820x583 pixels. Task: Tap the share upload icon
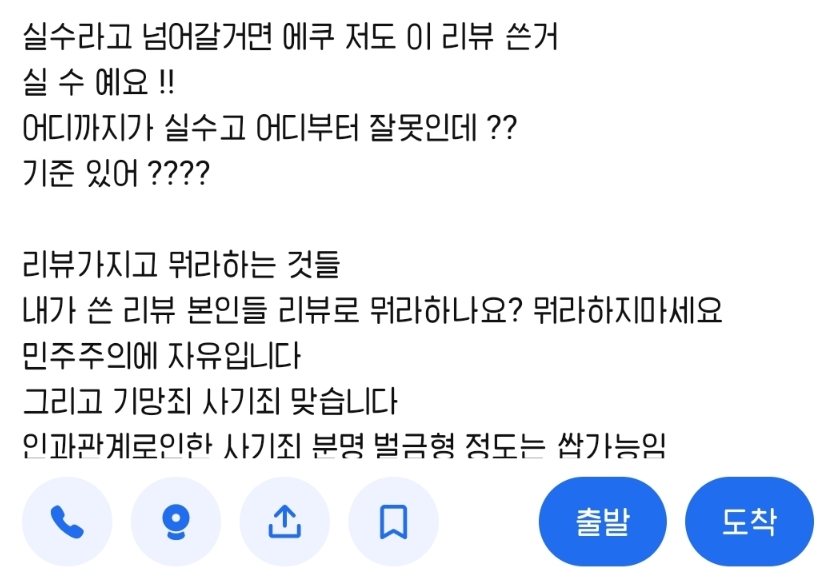tap(284, 521)
